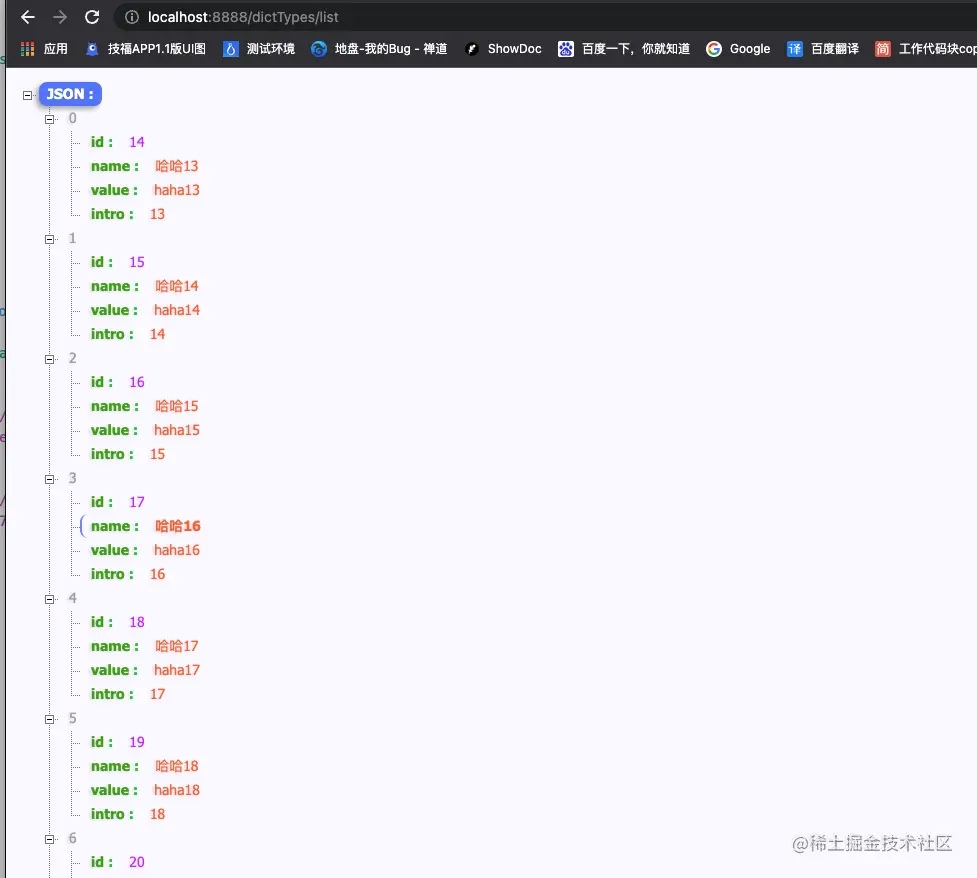
Task: Select name value 哈哈13
Action: point(176,166)
